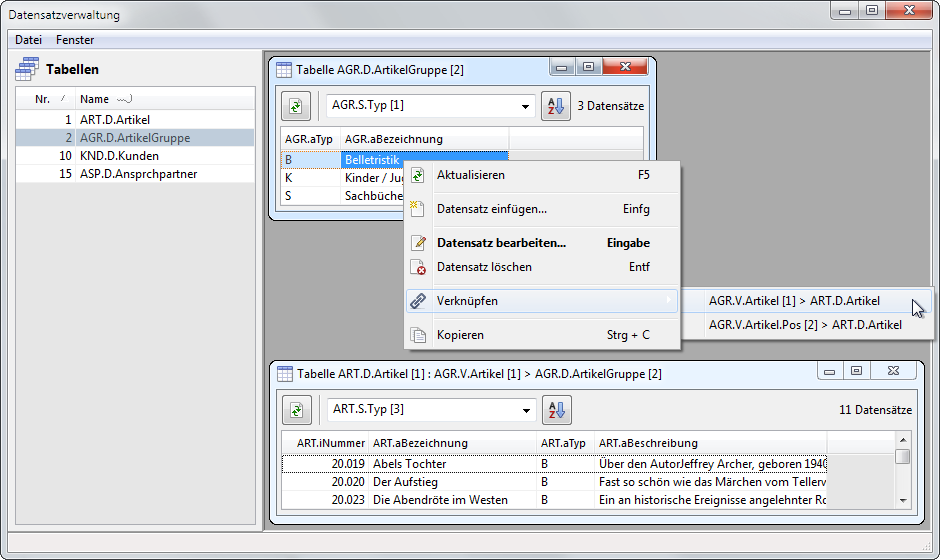Click A-Z sort icon in ArtikelGruppe window
This screenshot has width=940, height=560.
tap(555, 106)
